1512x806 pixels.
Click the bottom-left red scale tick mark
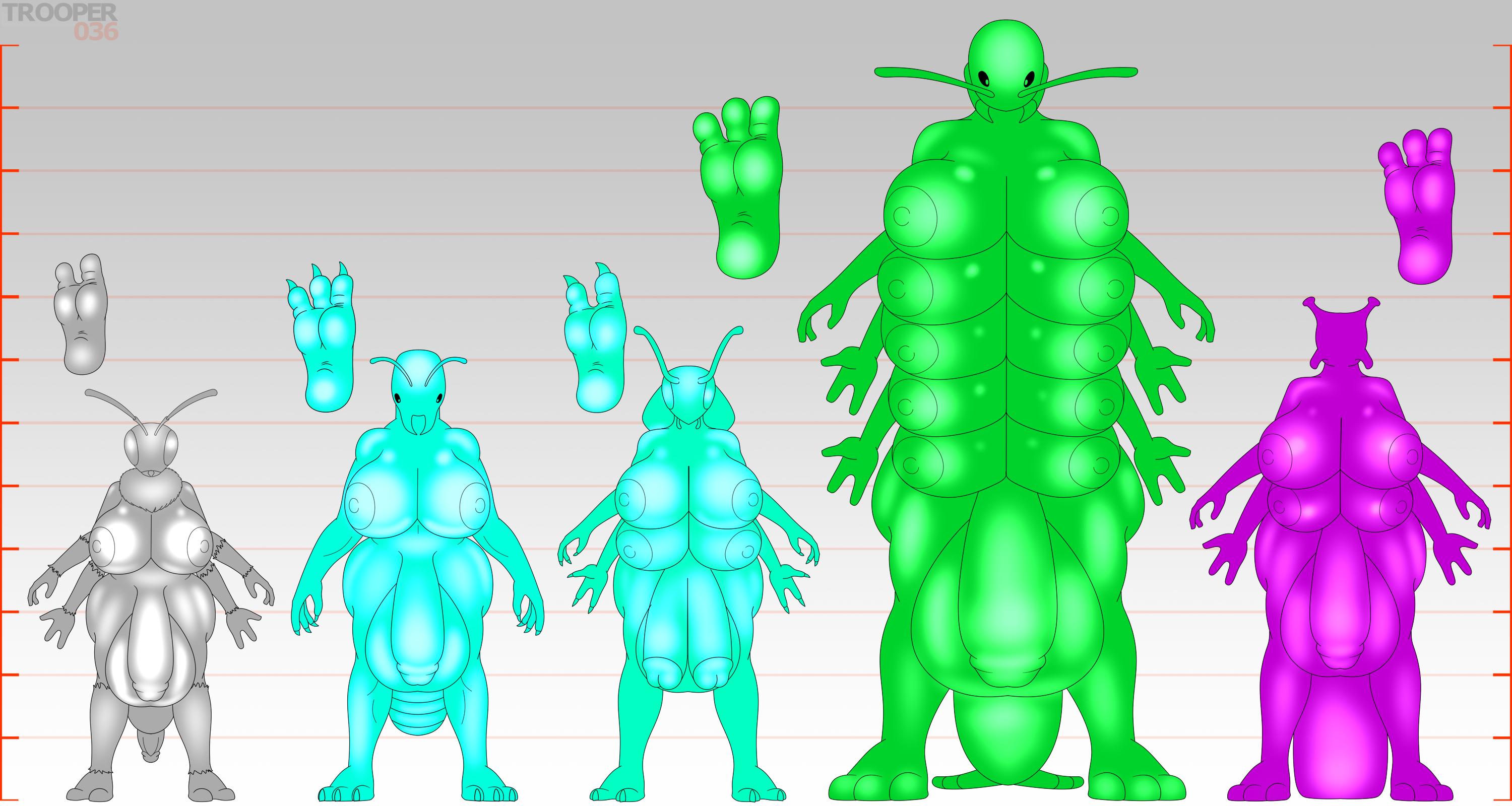click(x=10, y=800)
